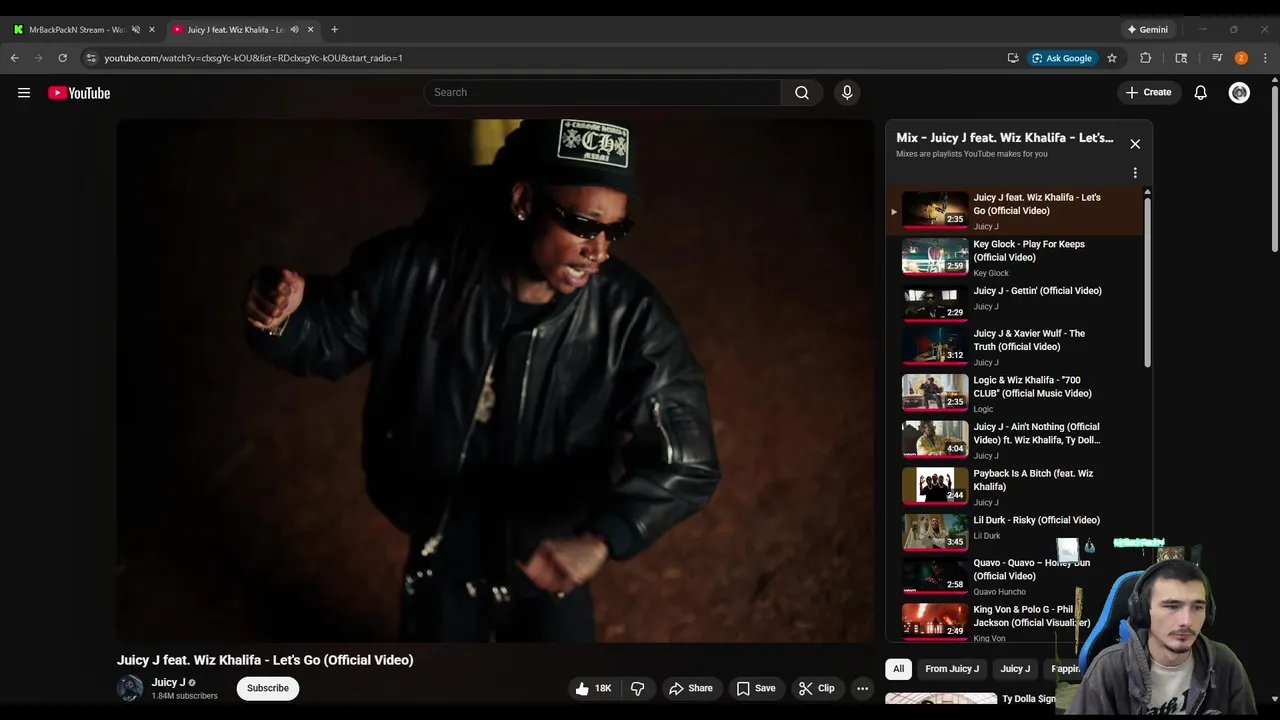Screen dimensions: 1280x720
Task: Like the video with thumbs up
Action: pos(593,688)
